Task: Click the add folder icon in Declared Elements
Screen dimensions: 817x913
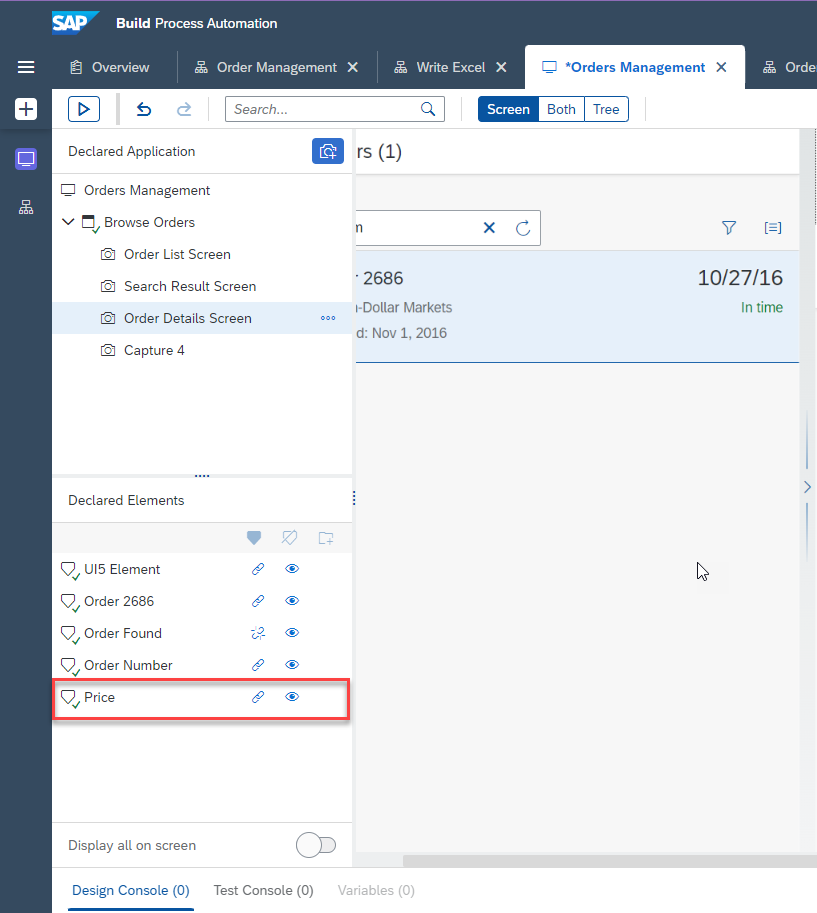Action: (326, 537)
